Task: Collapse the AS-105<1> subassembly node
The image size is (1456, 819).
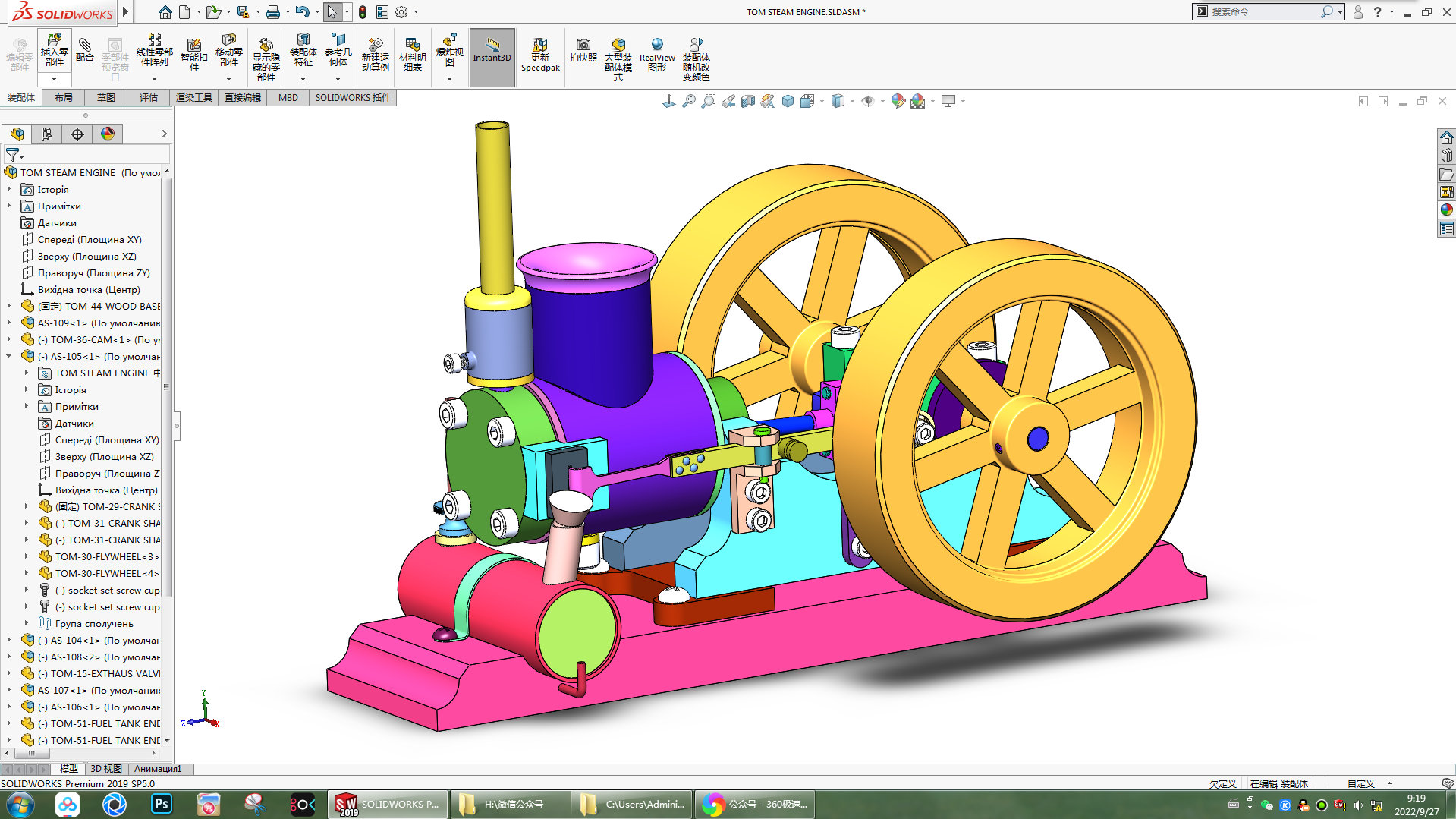Action: click(9, 356)
